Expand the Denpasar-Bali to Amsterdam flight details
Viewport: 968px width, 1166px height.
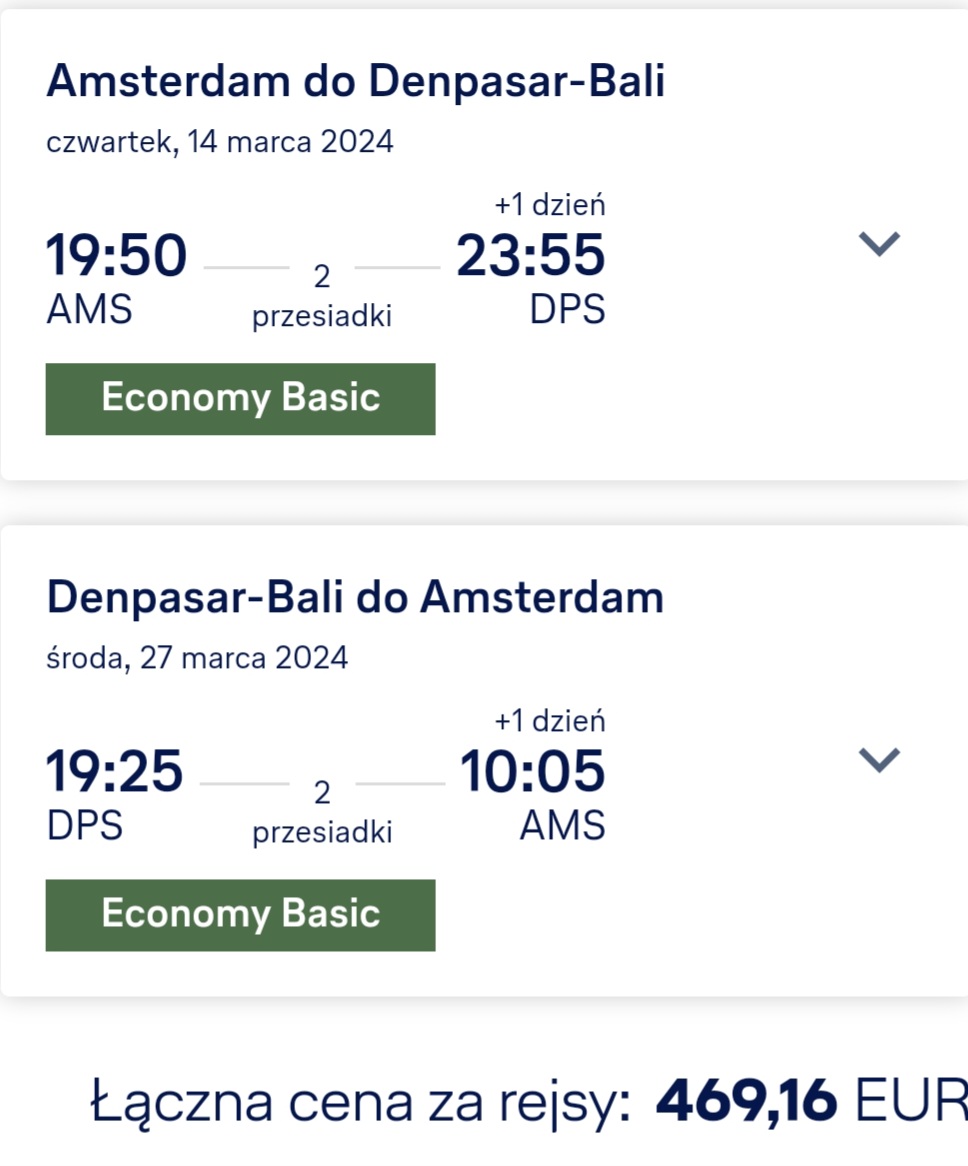click(x=880, y=760)
